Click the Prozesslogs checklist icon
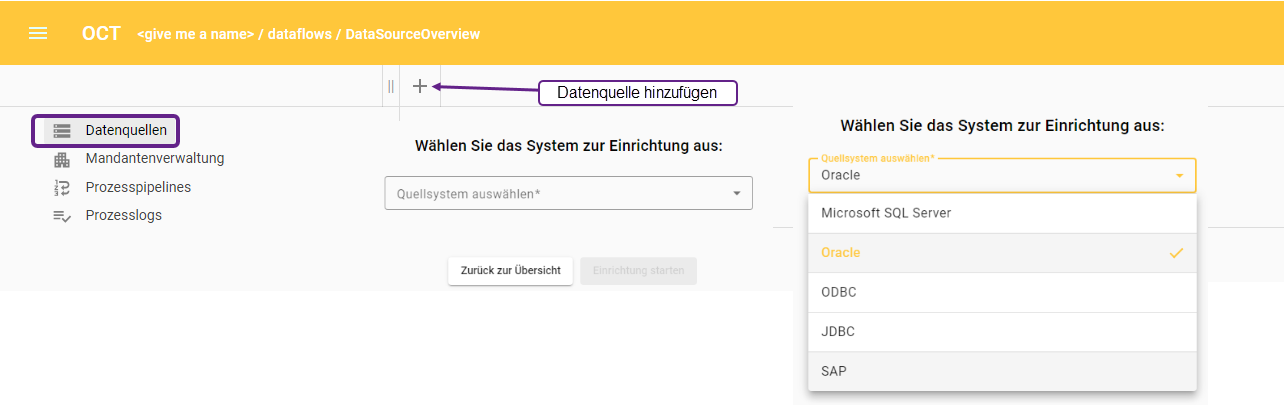Image resolution: width=1284 pixels, height=405 pixels. point(62,215)
